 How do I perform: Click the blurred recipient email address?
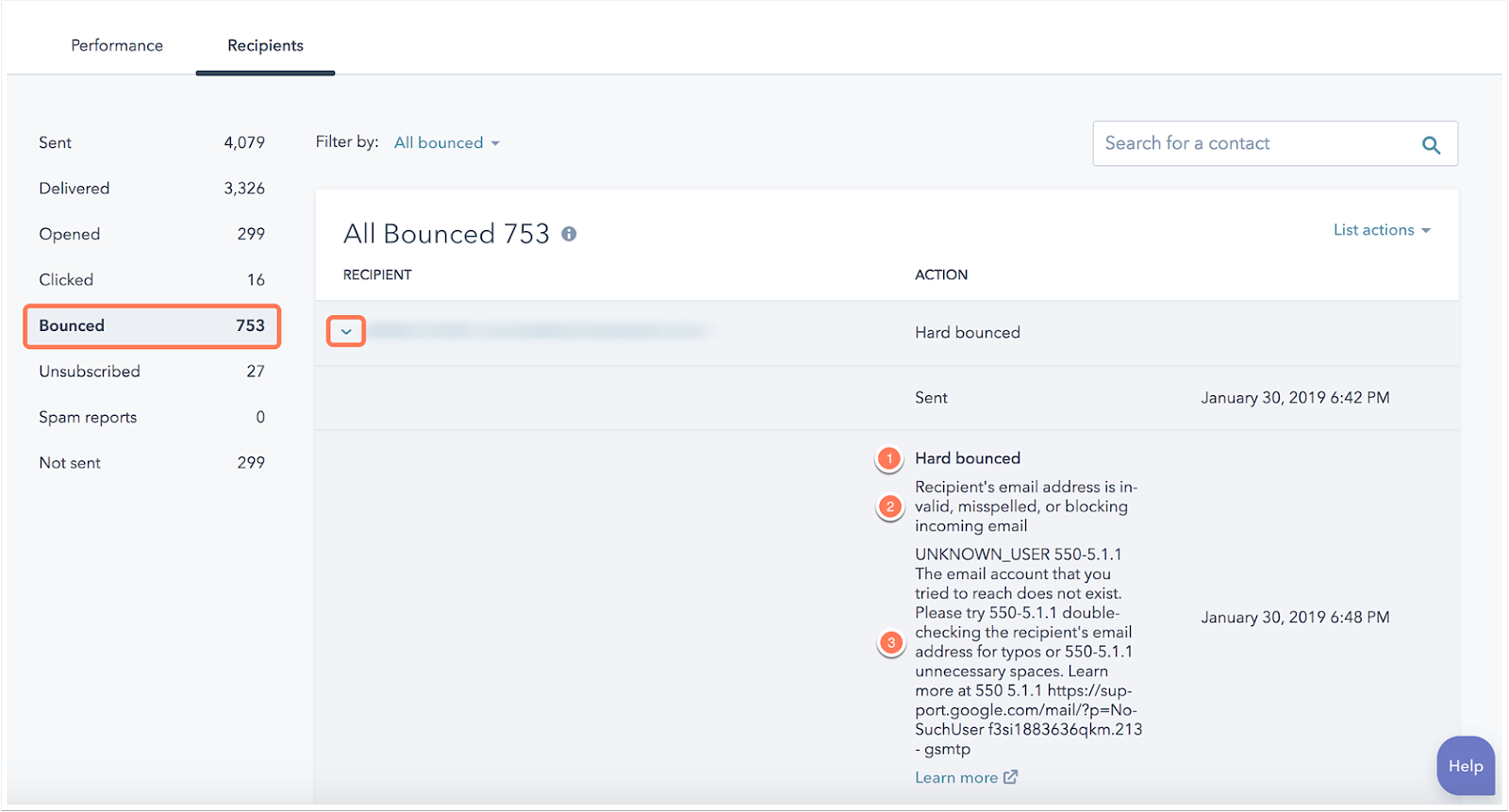[x=538, y=331]
